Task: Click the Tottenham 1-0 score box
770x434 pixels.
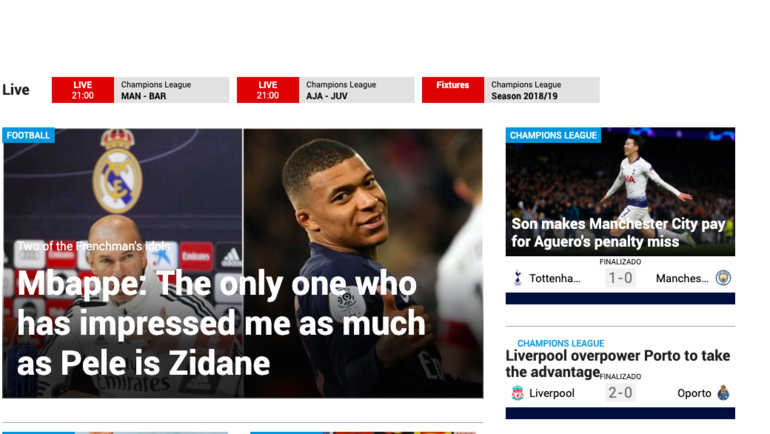Action: 620,278
